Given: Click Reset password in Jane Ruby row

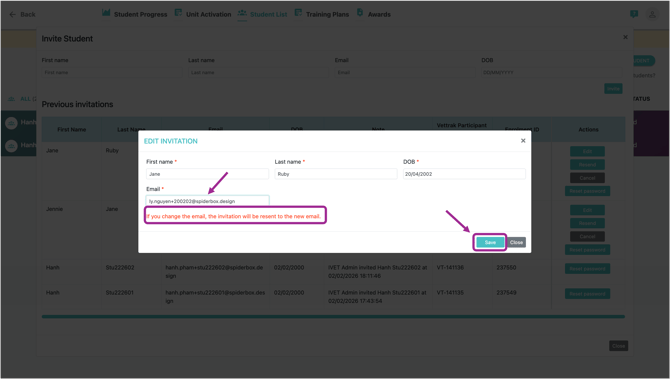Looking at the screenshot, I should click(587, 191).
